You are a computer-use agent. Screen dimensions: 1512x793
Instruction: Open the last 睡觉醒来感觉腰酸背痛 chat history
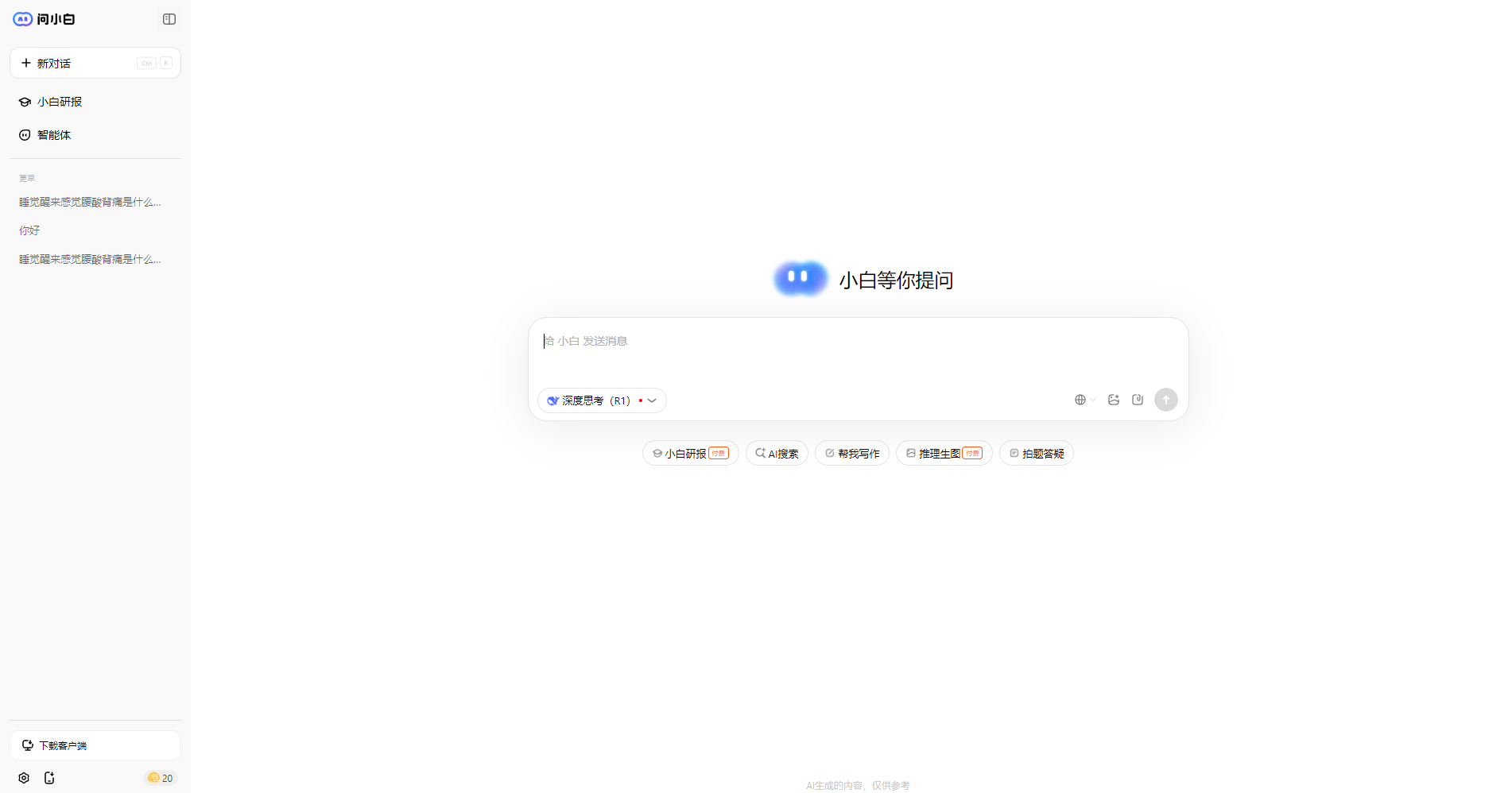click(90, 259)
